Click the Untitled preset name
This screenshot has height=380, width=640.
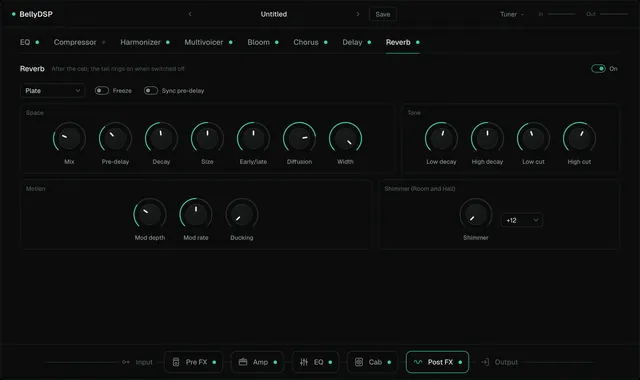(x=274, y=14)
